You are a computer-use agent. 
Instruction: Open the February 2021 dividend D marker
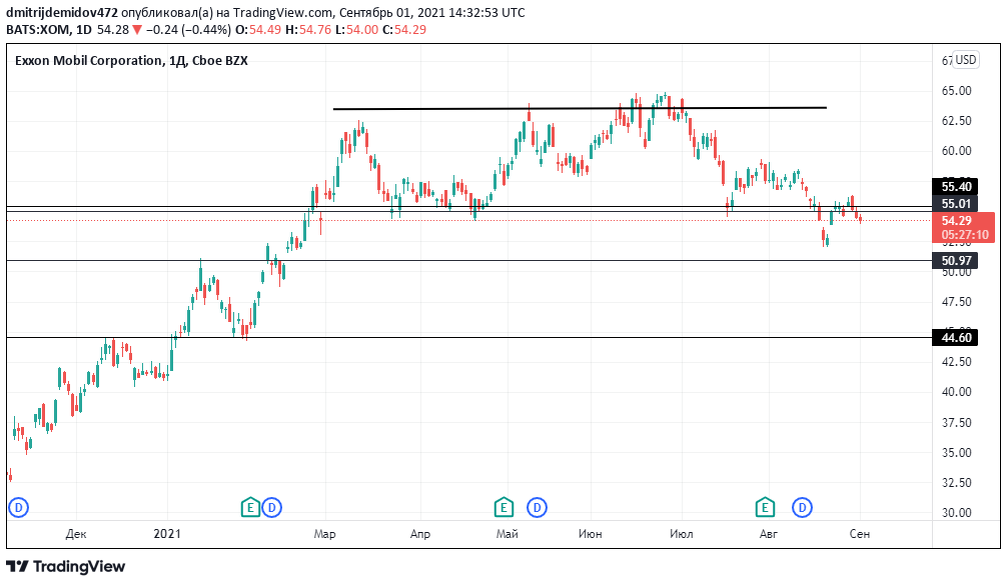[x=272, y=508]
